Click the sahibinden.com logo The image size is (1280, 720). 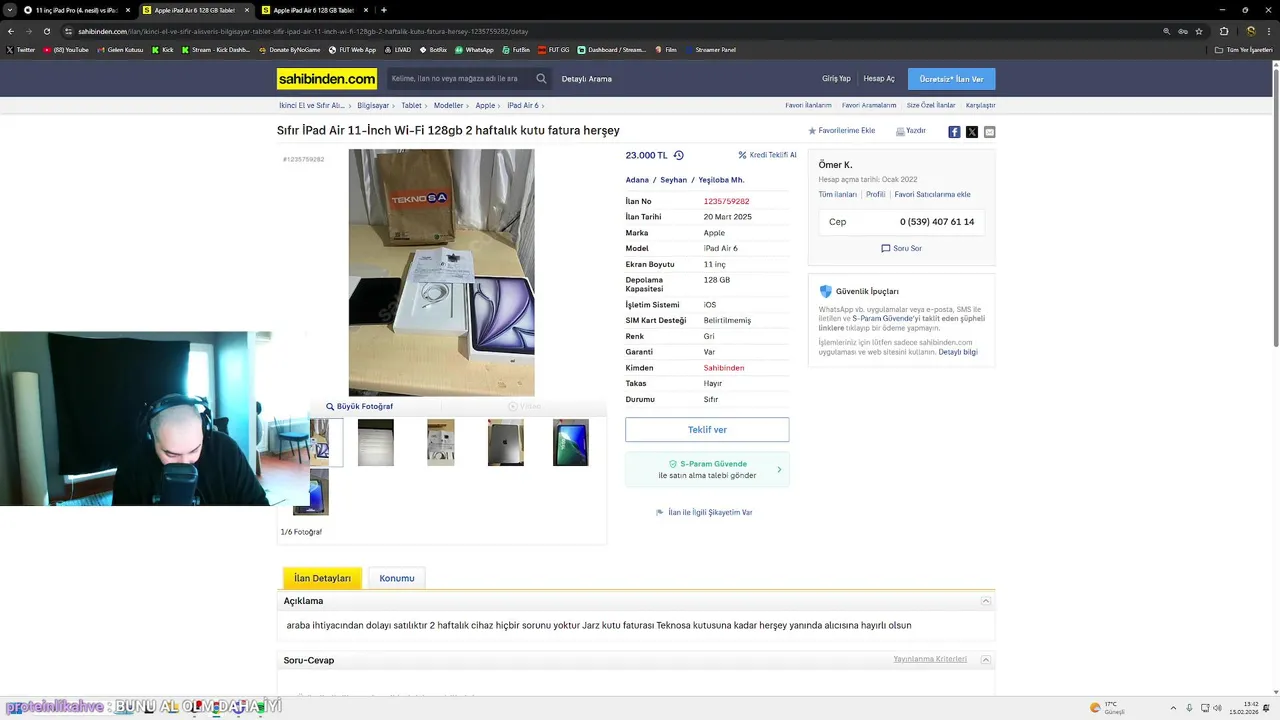click(x=327, y=79)
